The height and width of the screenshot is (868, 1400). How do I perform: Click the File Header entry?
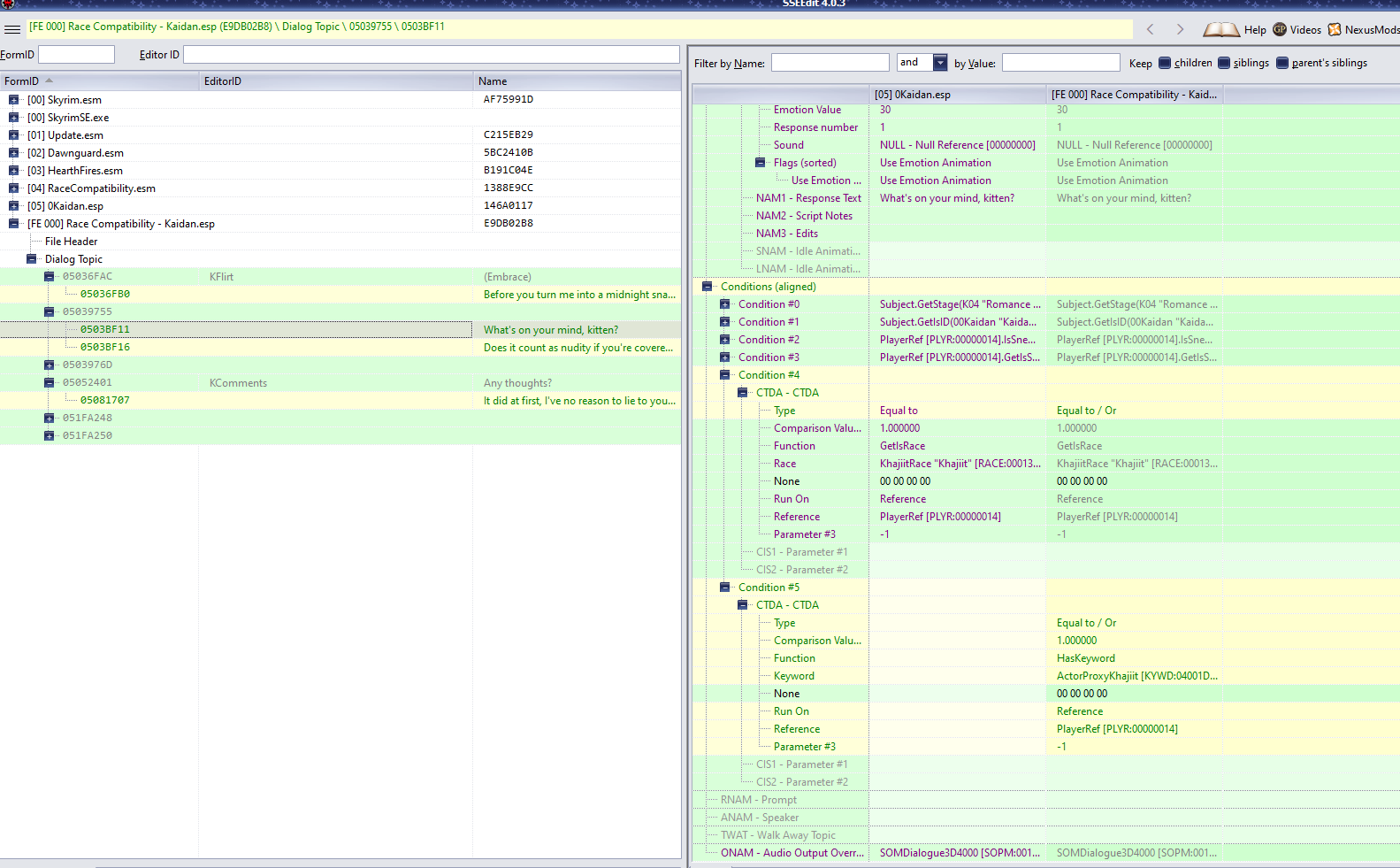71,242
